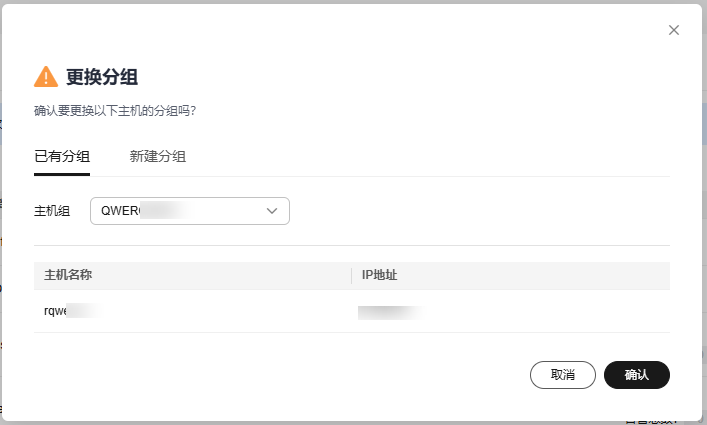Select the host name cell starting with rqwe
The width and height of the screenshot is (707, 425).
tap(72, 311)
